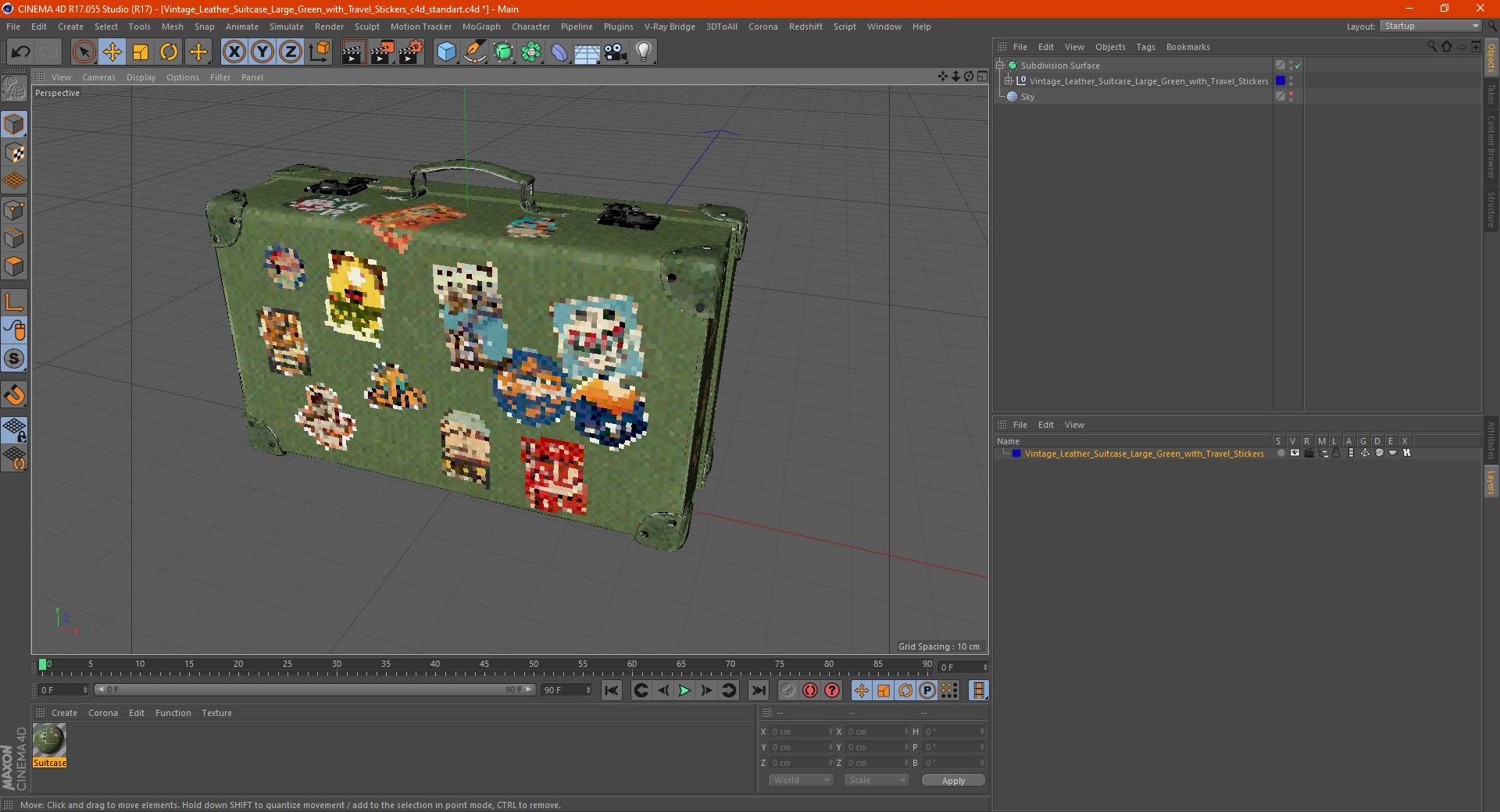Open Objects panel Tags menu
The height and width of the screenshot is (812, 1500).
click(1145, 47)
